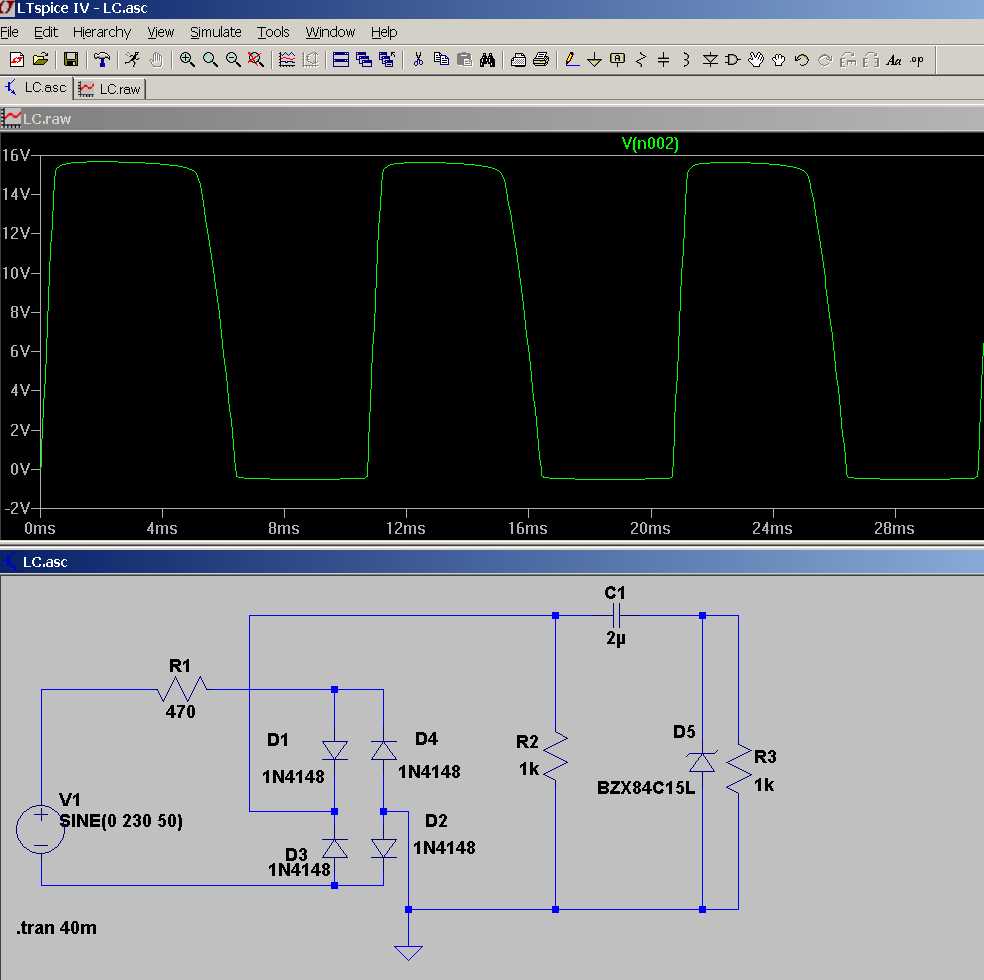The image size is (984, 980).
Task: Select the Move open-hand tool
Action: 756,60
